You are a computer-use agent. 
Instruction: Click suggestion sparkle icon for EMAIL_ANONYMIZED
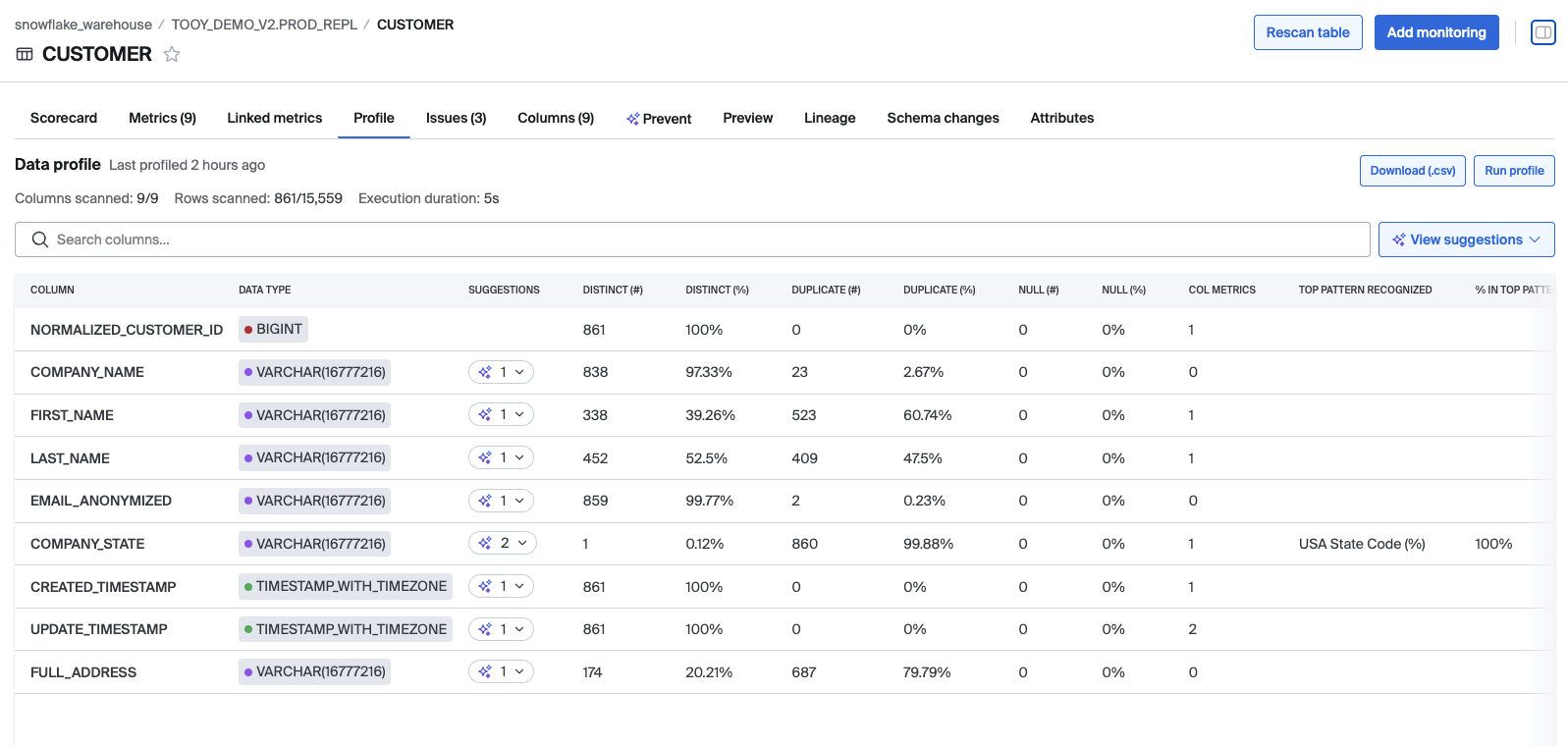tap(485, 501)
